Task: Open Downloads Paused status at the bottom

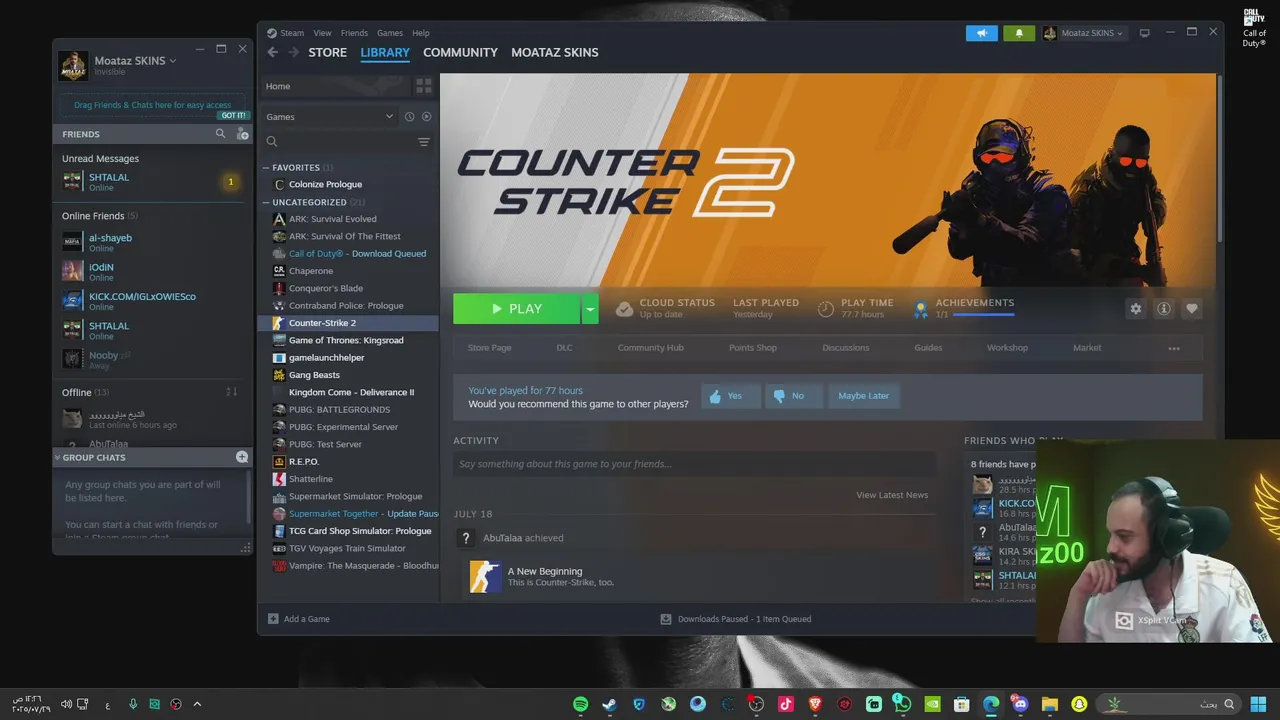Action: (736, 619)
